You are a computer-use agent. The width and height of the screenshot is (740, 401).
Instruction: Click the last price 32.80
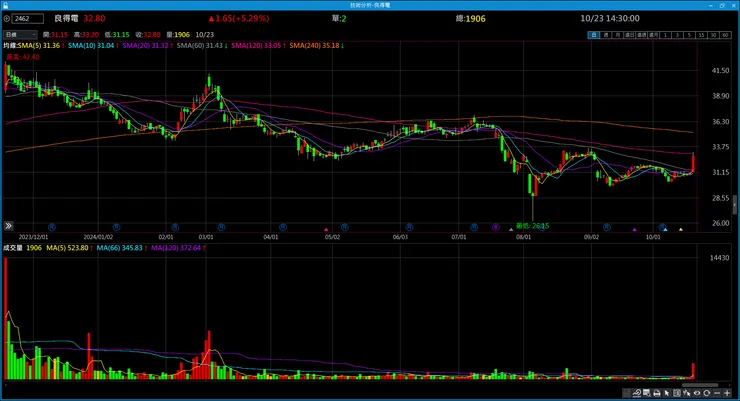pos(94,18)
